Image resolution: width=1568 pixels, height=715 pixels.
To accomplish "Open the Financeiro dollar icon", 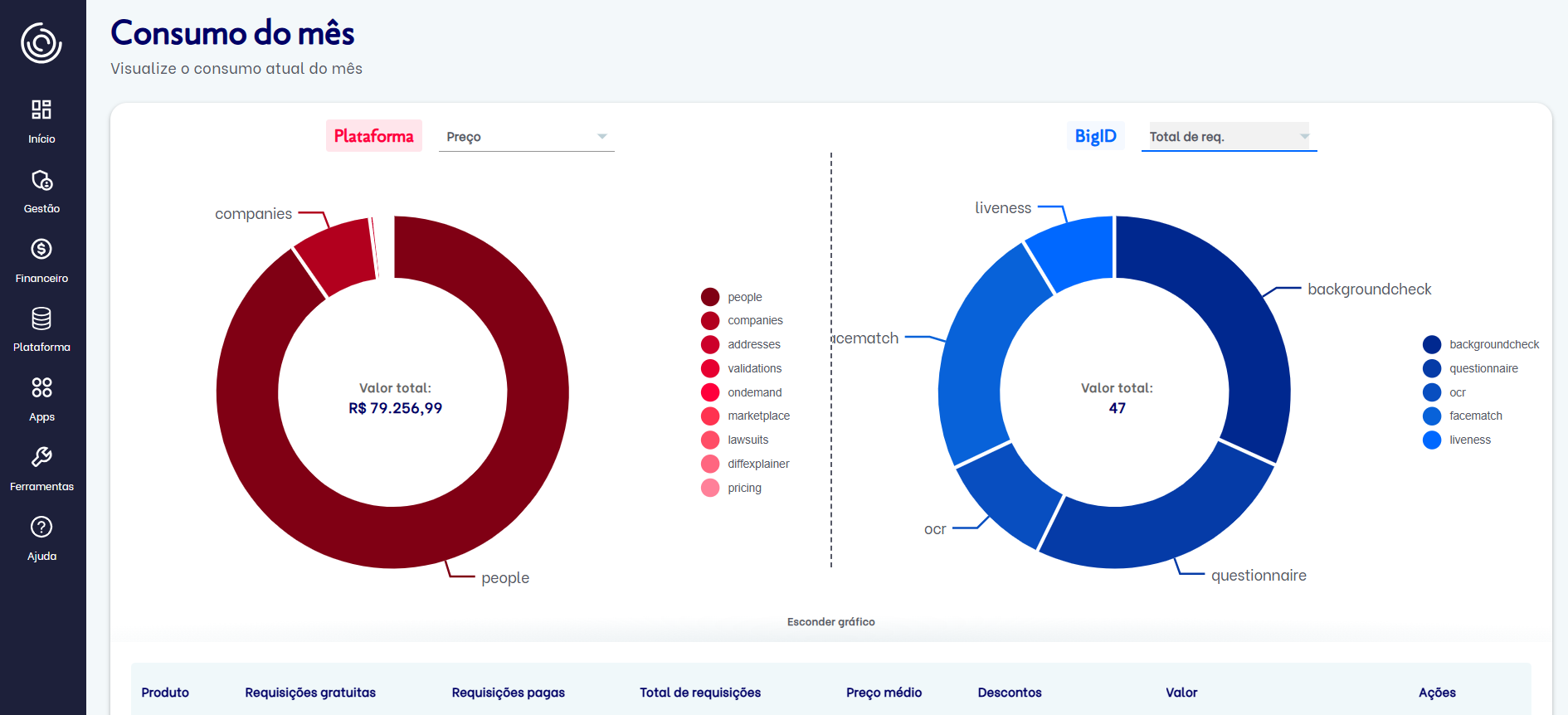I will coord(41,249).
